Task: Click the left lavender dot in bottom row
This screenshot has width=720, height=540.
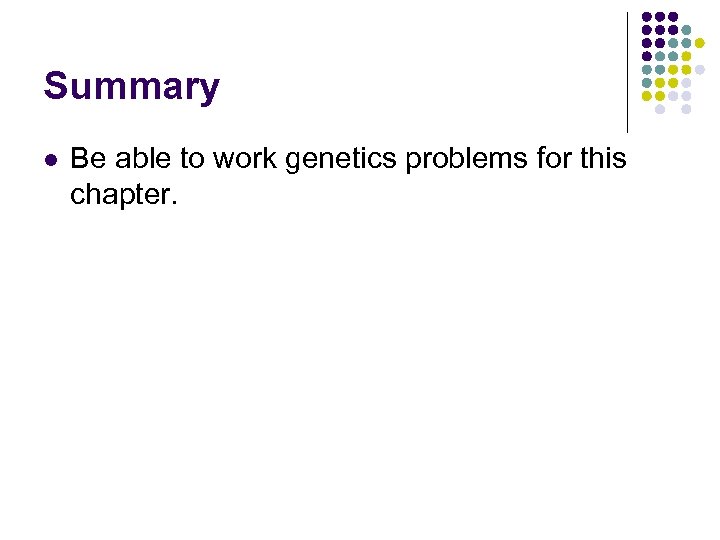Action: coord(660,109)
